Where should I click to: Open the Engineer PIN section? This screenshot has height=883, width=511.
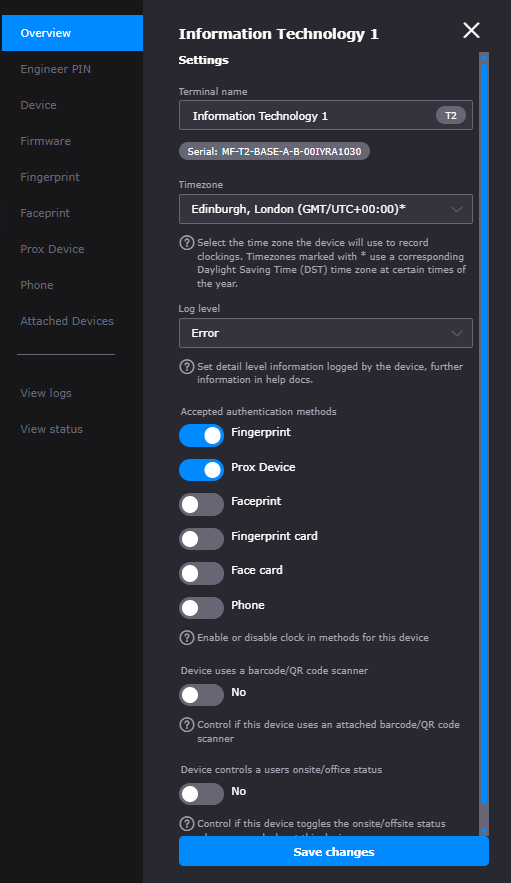point(55,69)
